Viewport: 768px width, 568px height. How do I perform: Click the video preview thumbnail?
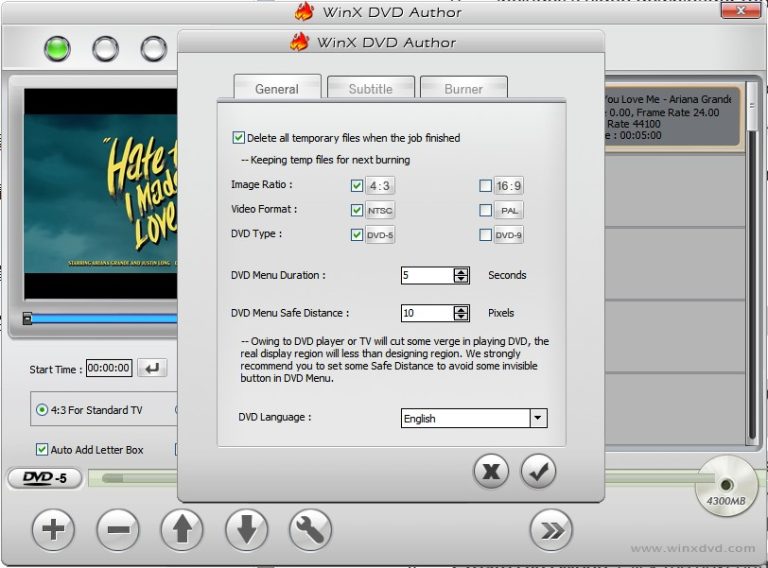point(101,194)
